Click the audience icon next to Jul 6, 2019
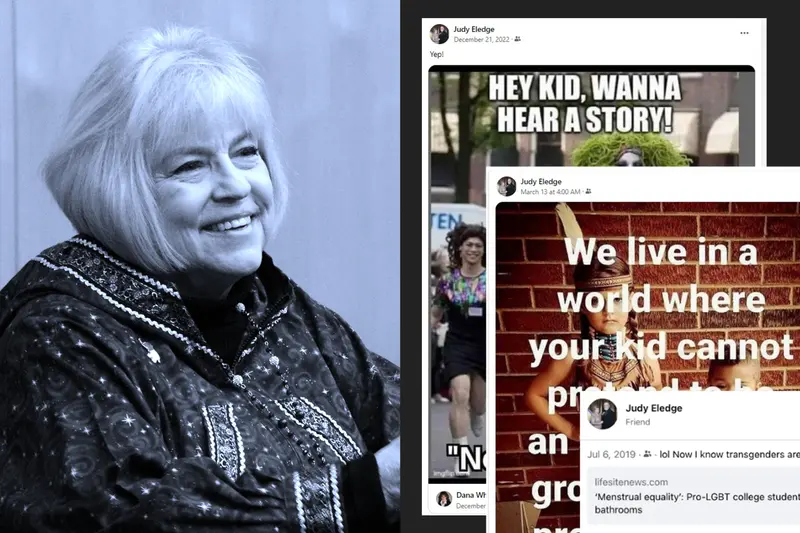The height and width of the screenshot is (533, 800). click(647, 454)
